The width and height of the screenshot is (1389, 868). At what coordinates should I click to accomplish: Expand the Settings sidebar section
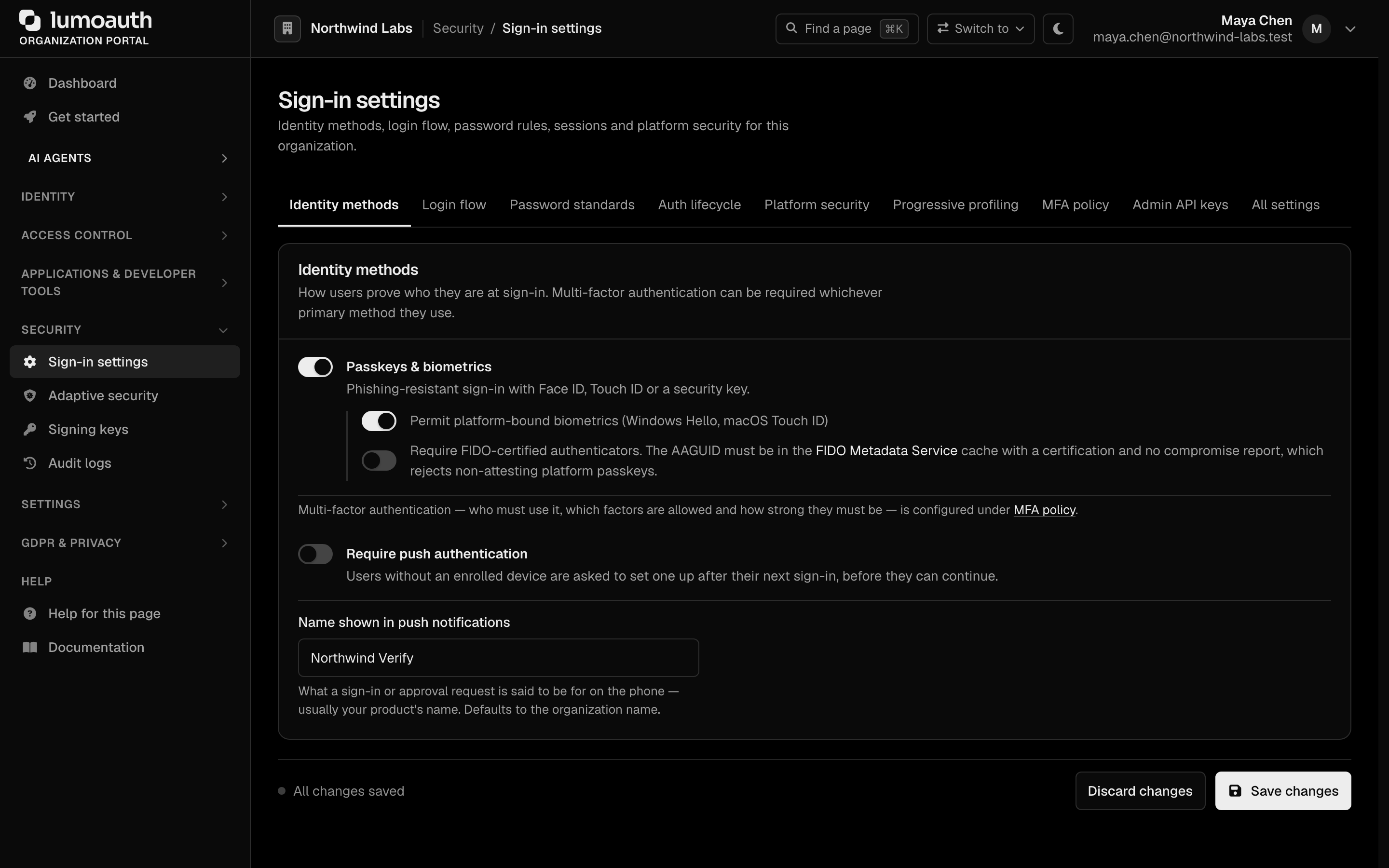125,504
